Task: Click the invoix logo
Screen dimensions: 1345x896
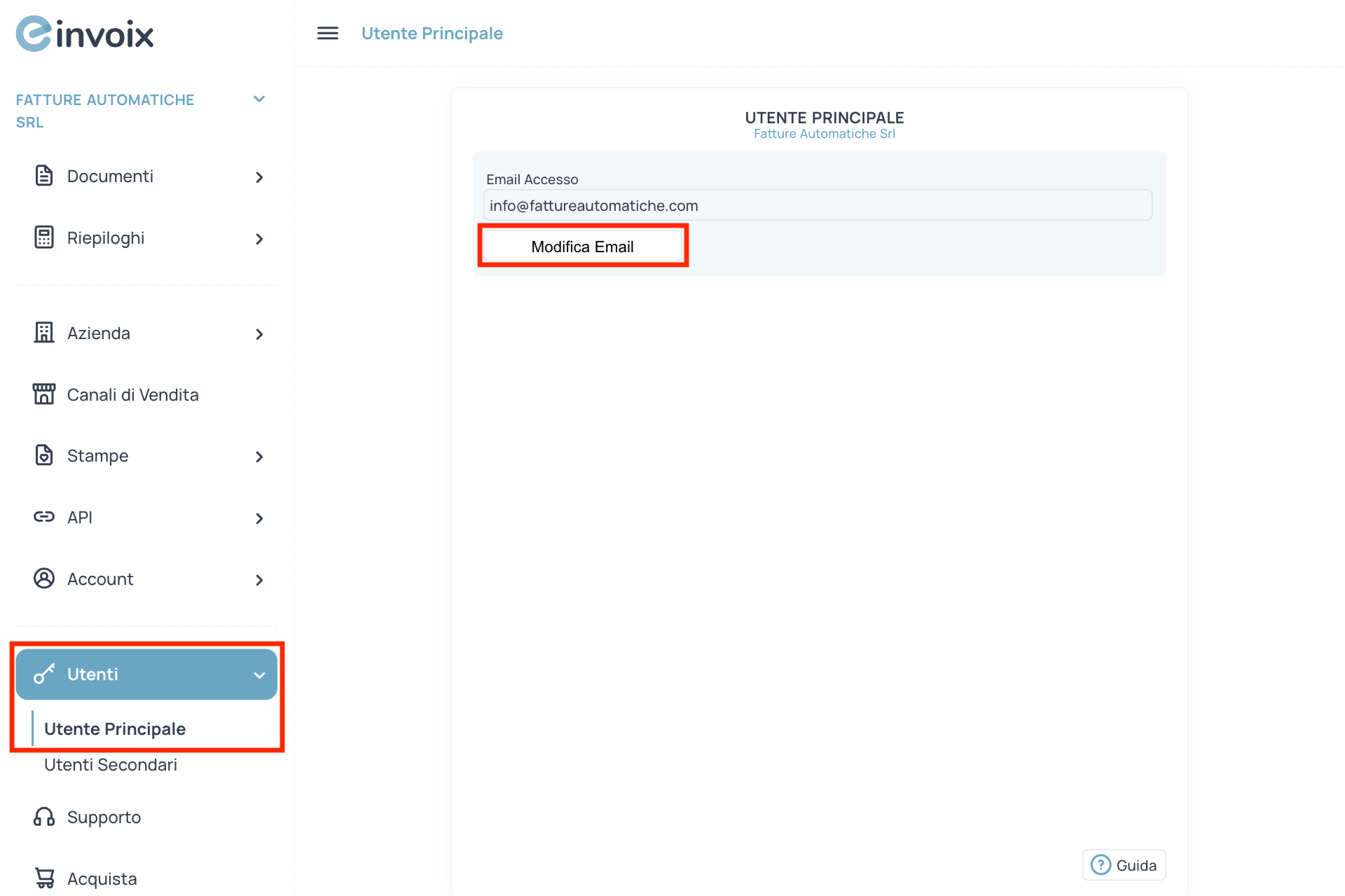Action: point(85,34)
